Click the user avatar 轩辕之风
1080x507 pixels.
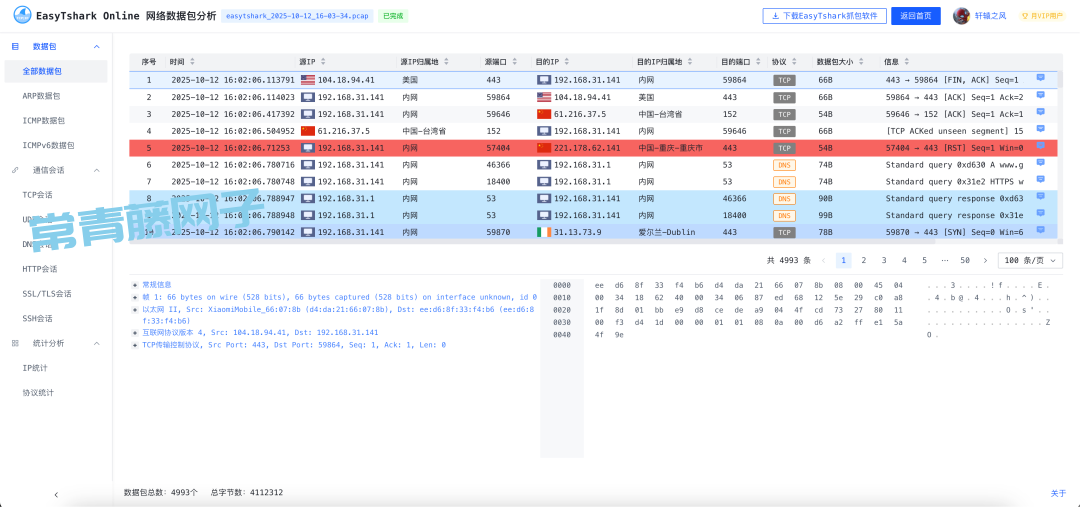coord(961,16)
